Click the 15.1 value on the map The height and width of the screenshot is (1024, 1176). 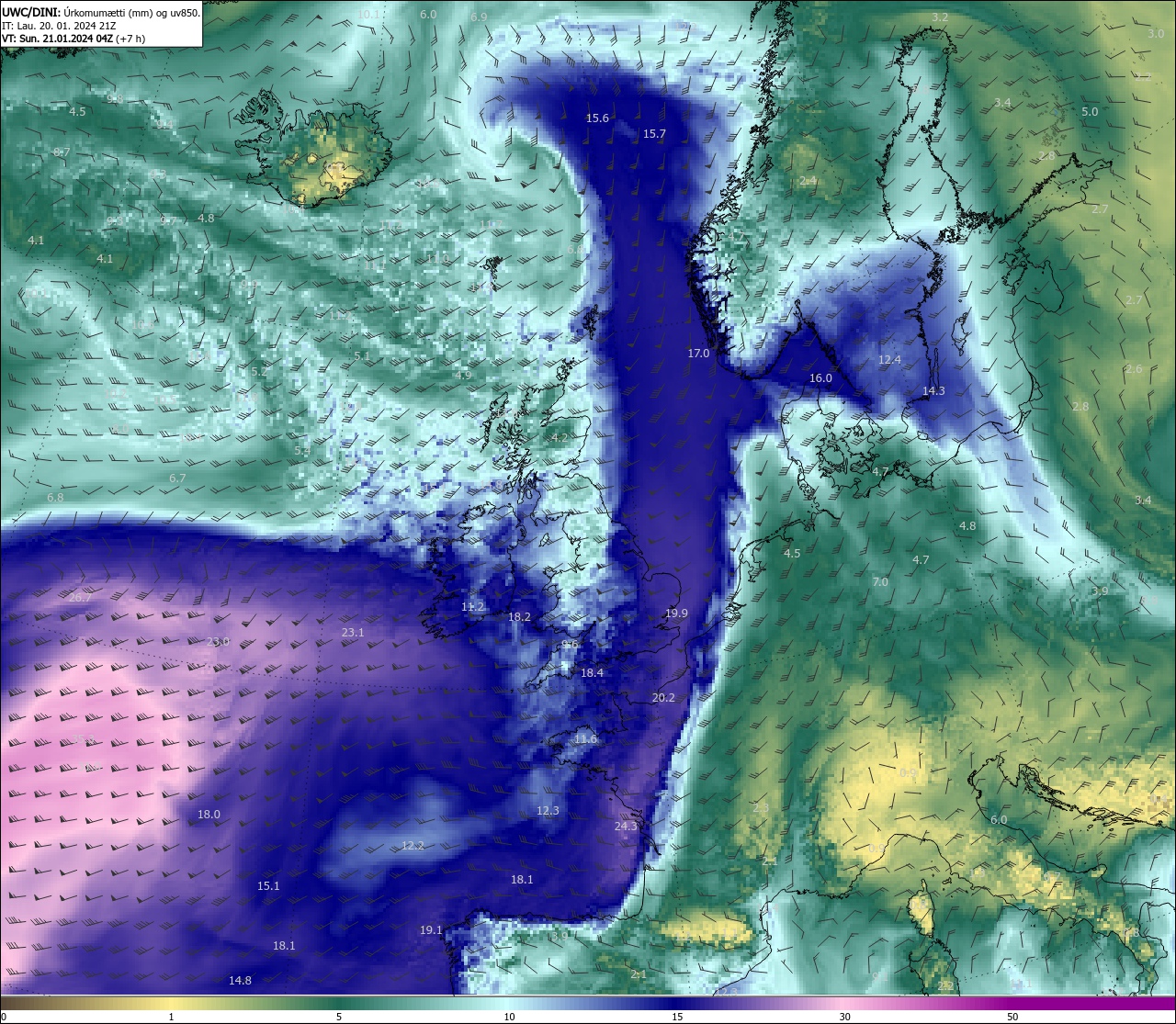click(268, 886)
